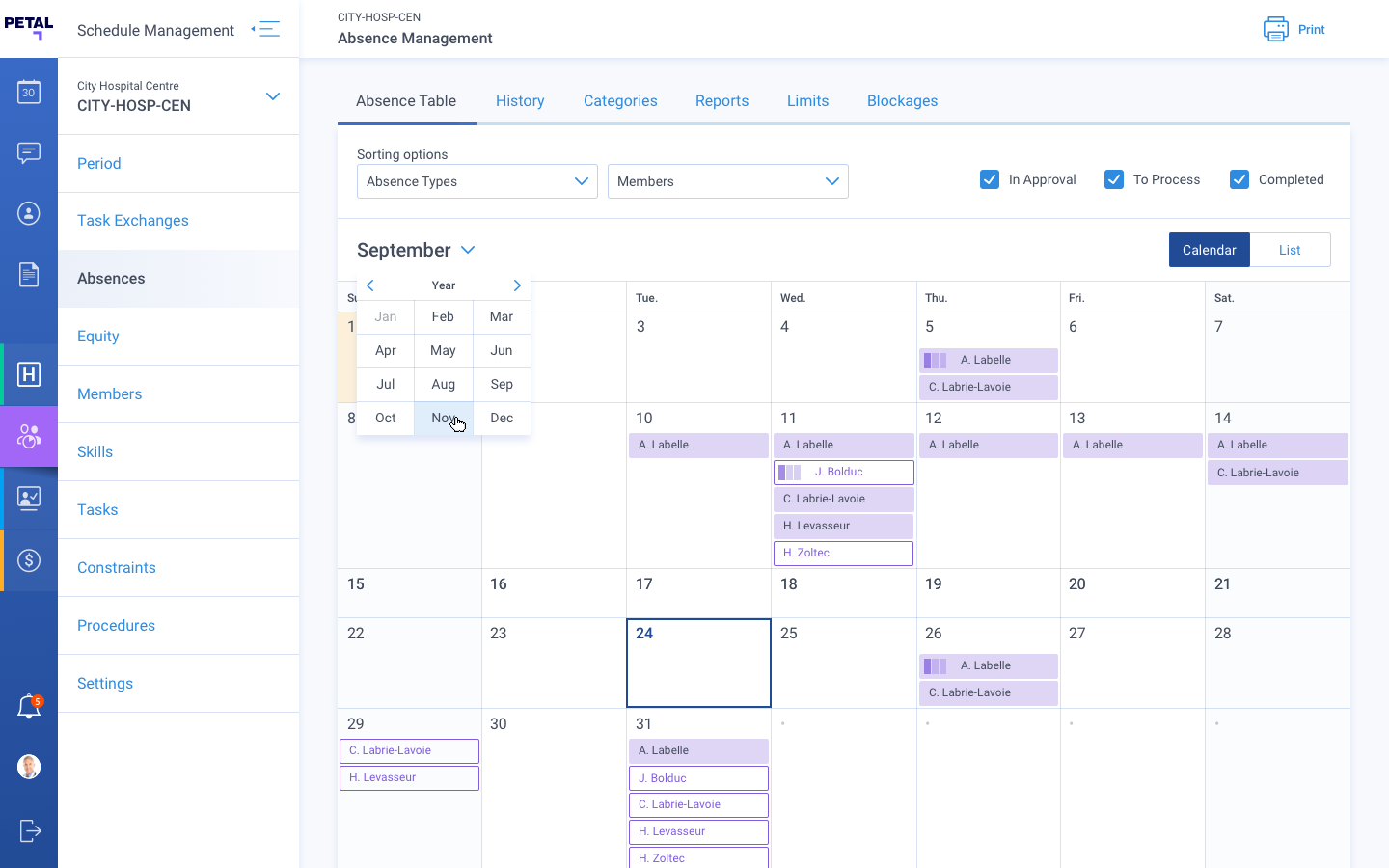Open the Absence Types sorting dropdown

coord(477,181)
